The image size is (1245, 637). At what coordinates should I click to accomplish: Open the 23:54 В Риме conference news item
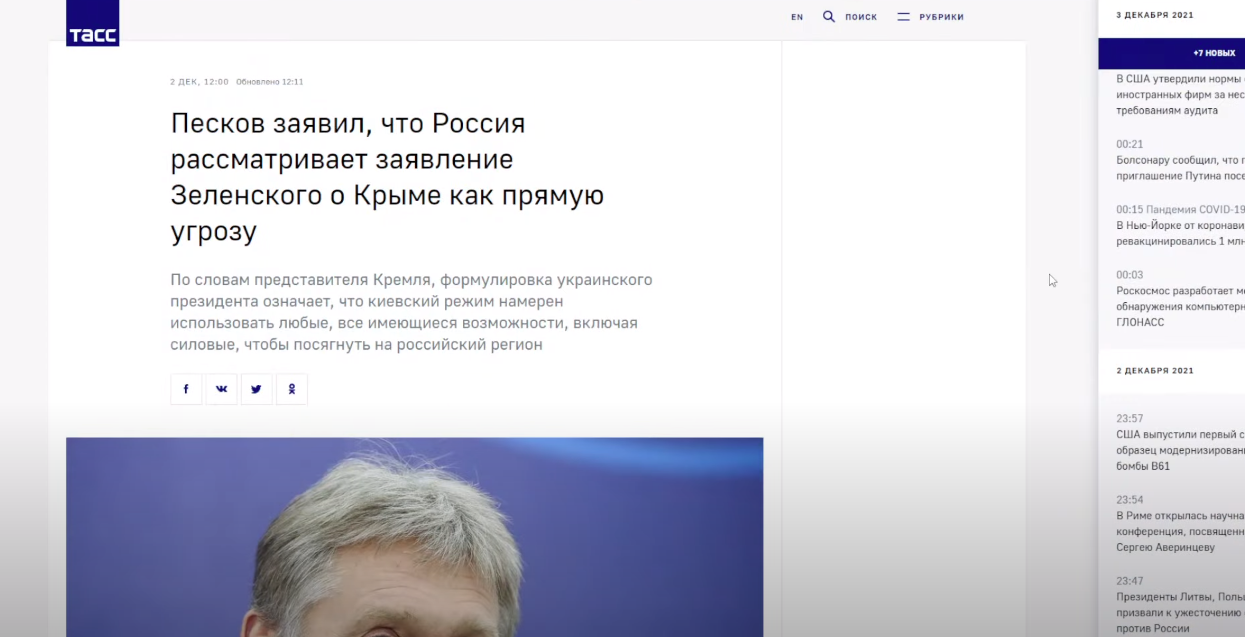pyautogui.click(x=1180, y=523)
